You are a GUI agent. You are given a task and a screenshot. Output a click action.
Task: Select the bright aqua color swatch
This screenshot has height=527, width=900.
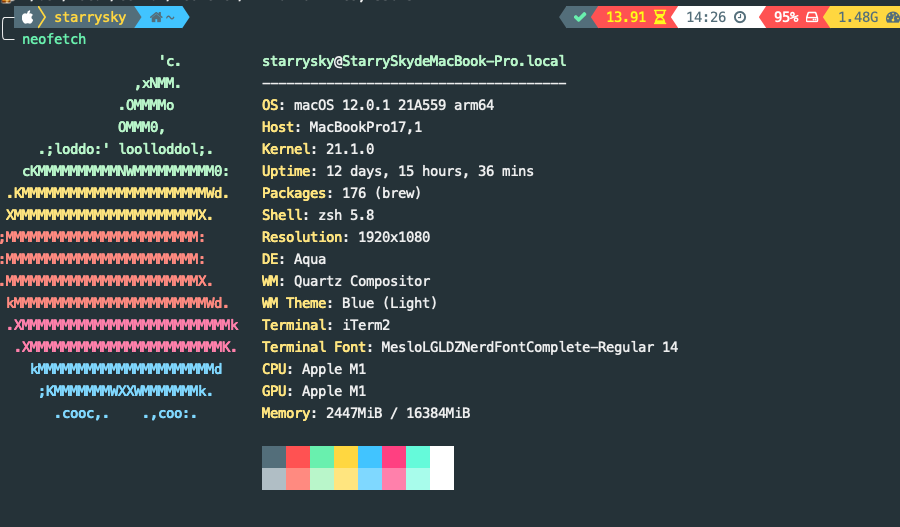pyautogui.click(x=418, y=457)
